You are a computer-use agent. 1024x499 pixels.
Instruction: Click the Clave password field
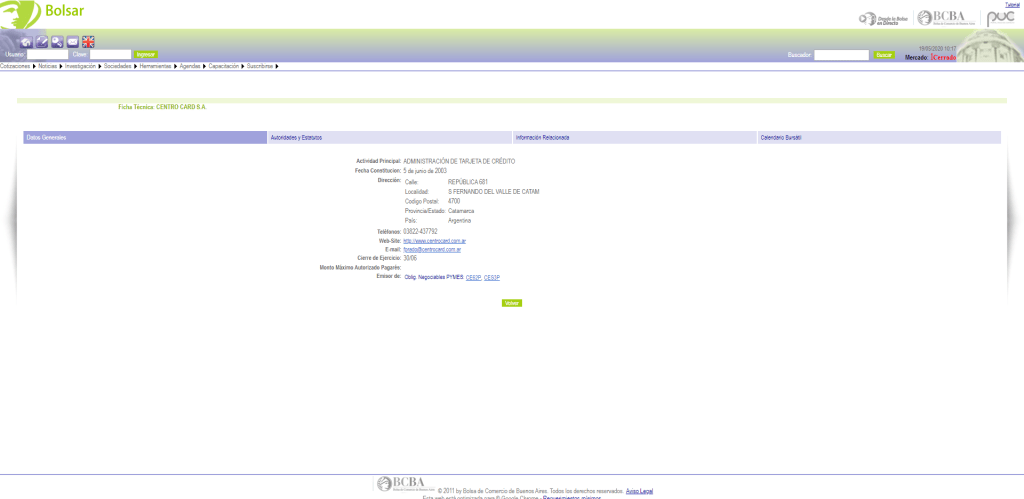tap(110, 55)
